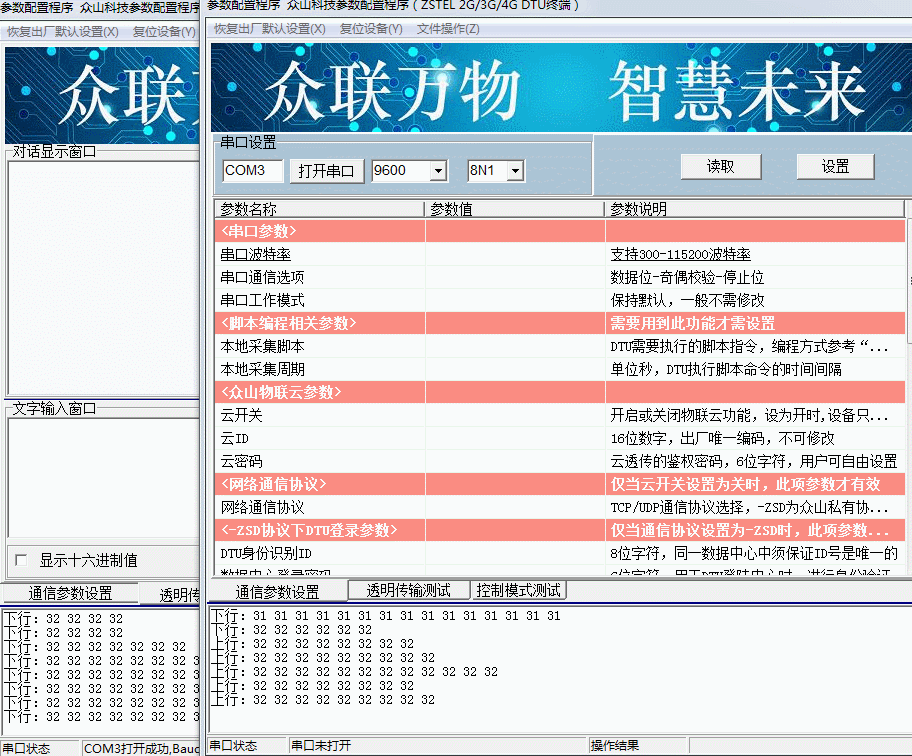Open 复位设备(Y) menu in front window
This screenshot has width=912, height=756.
click(x=371, y=29)
